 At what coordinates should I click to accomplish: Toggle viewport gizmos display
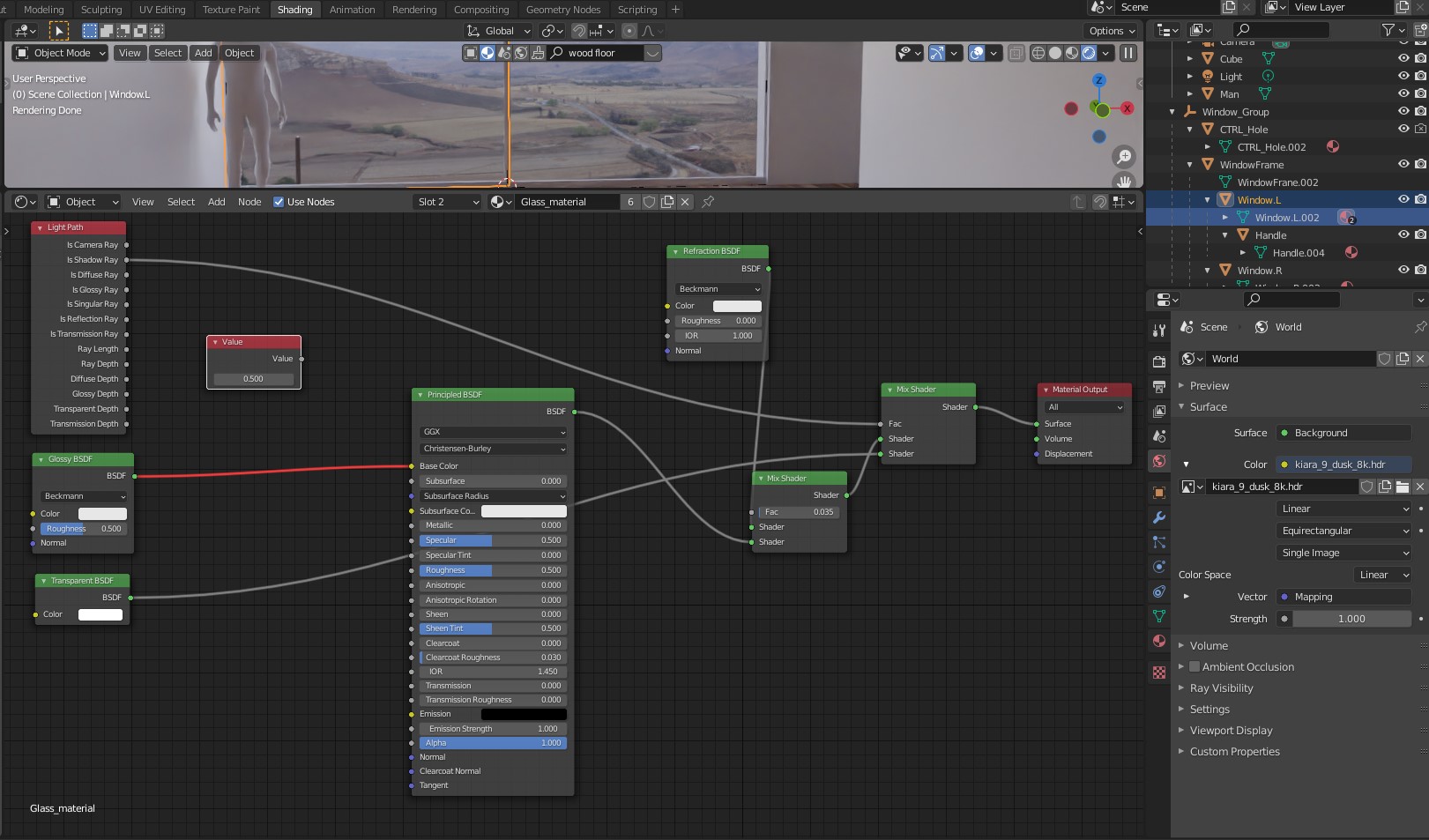(x=937, y=53)
